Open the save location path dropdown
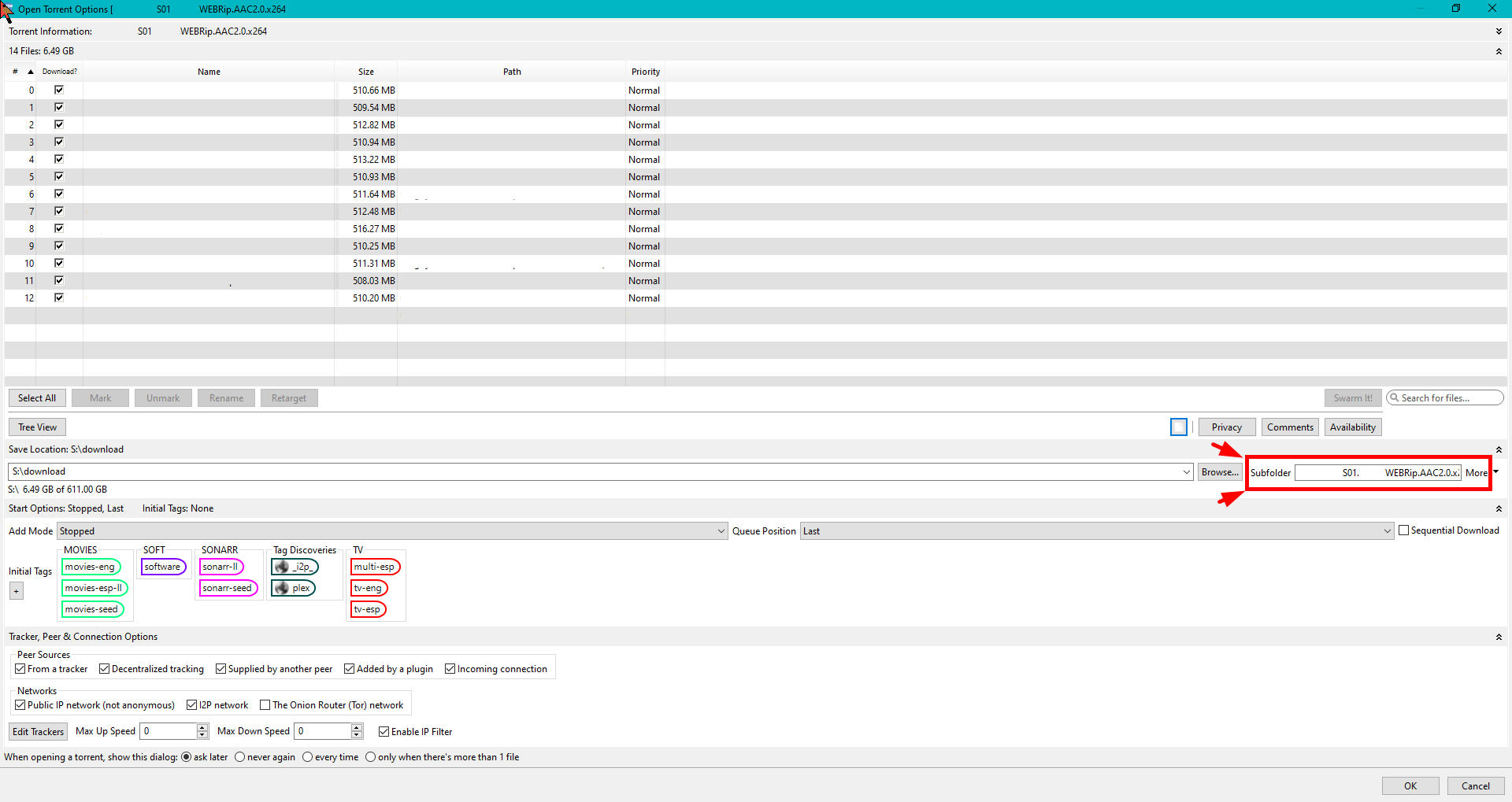The width and height of the screenshot is (1512, 802). pyautogui.click(x=1186, y=472)
